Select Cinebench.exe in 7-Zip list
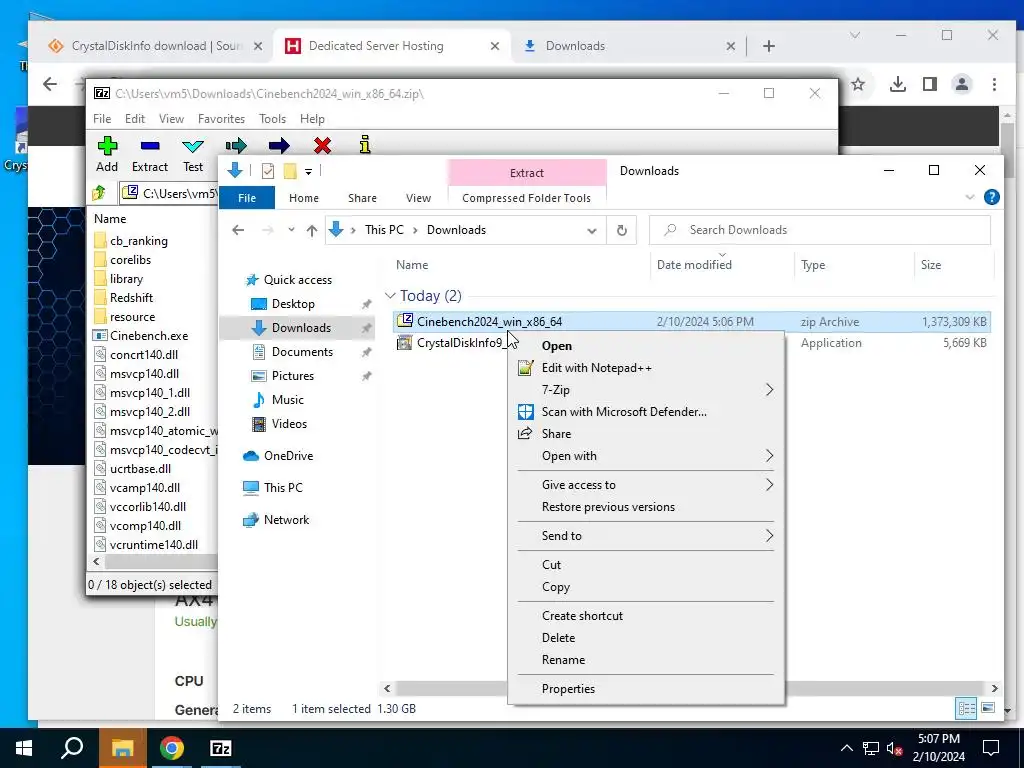The height and width of the screenshot is (768, 1024). [149, 336]
